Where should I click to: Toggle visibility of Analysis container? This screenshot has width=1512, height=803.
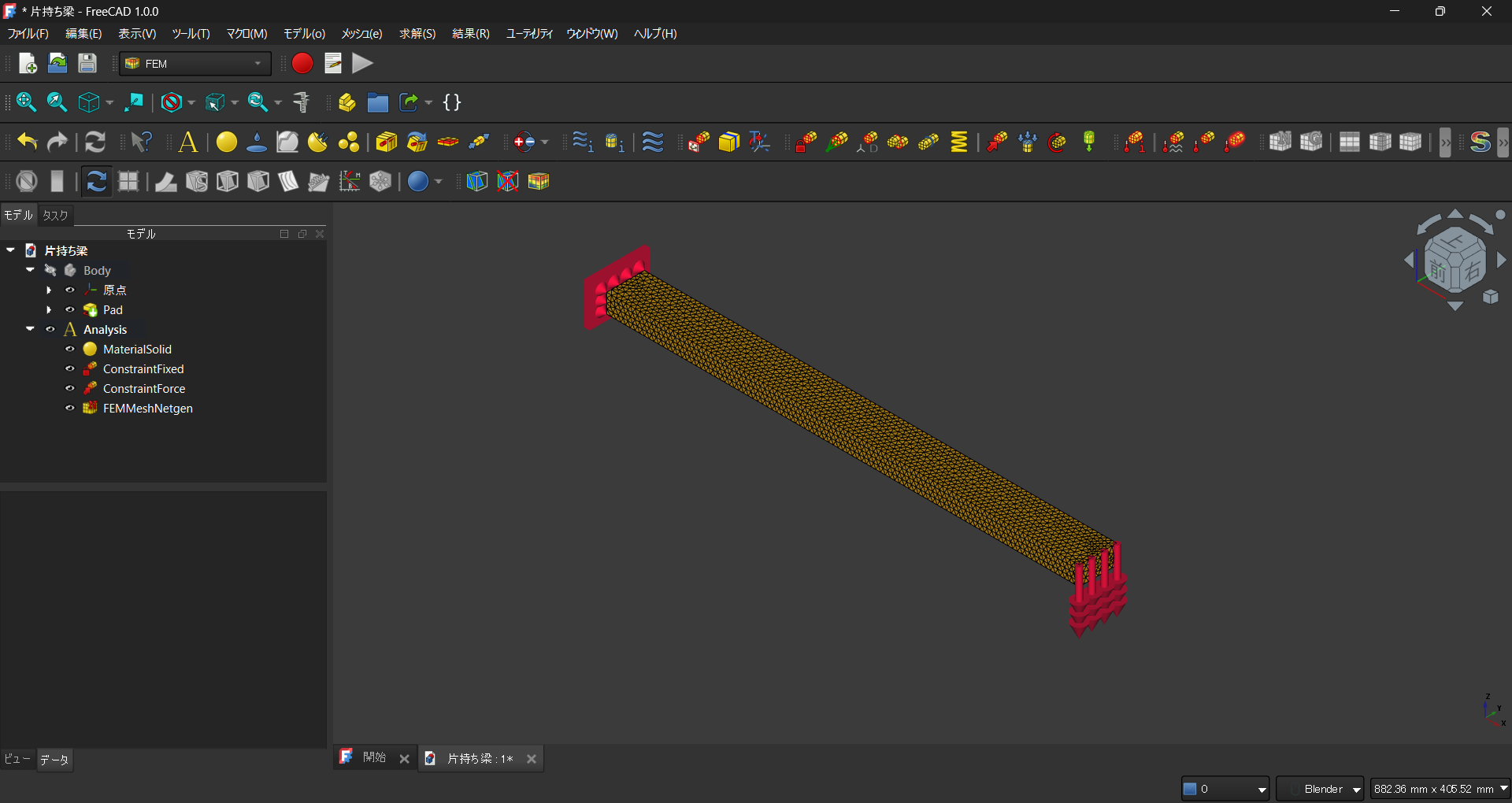50,330
